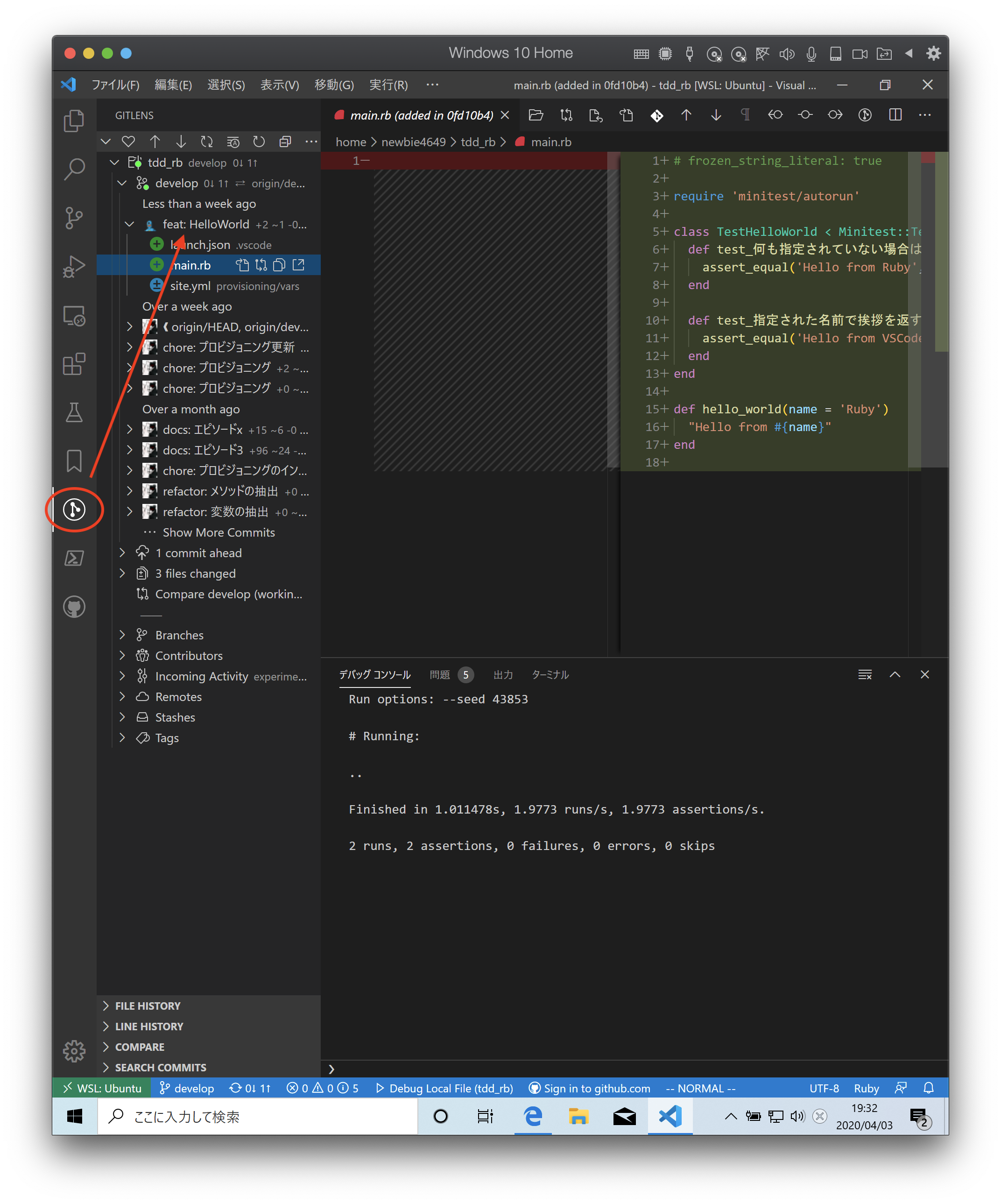The height and width of the screenshot is (1204, 1001).
Task: Click Show More Commits
Action: (x=219, y=532)
